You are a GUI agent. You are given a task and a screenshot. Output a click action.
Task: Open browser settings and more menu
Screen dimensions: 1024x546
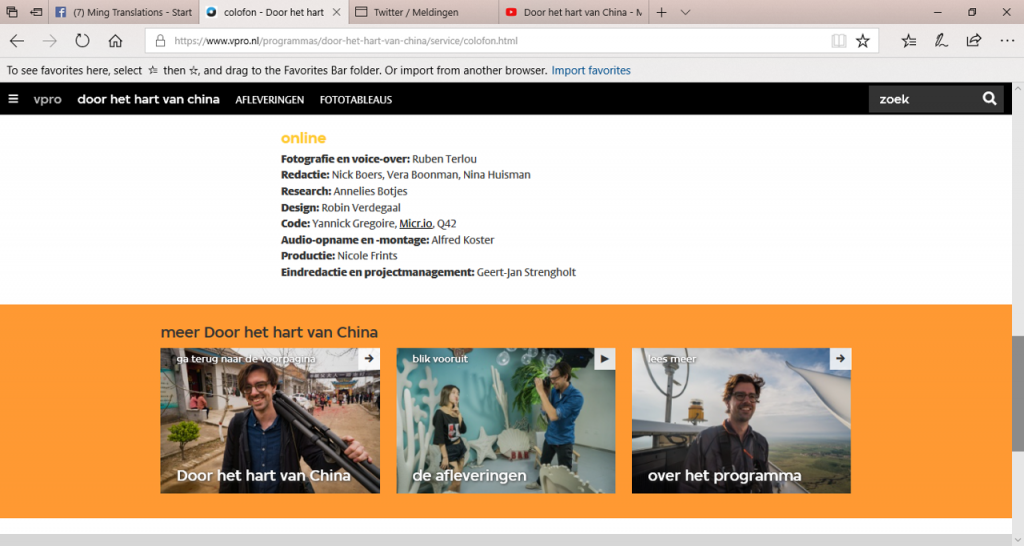(1007, 40)
